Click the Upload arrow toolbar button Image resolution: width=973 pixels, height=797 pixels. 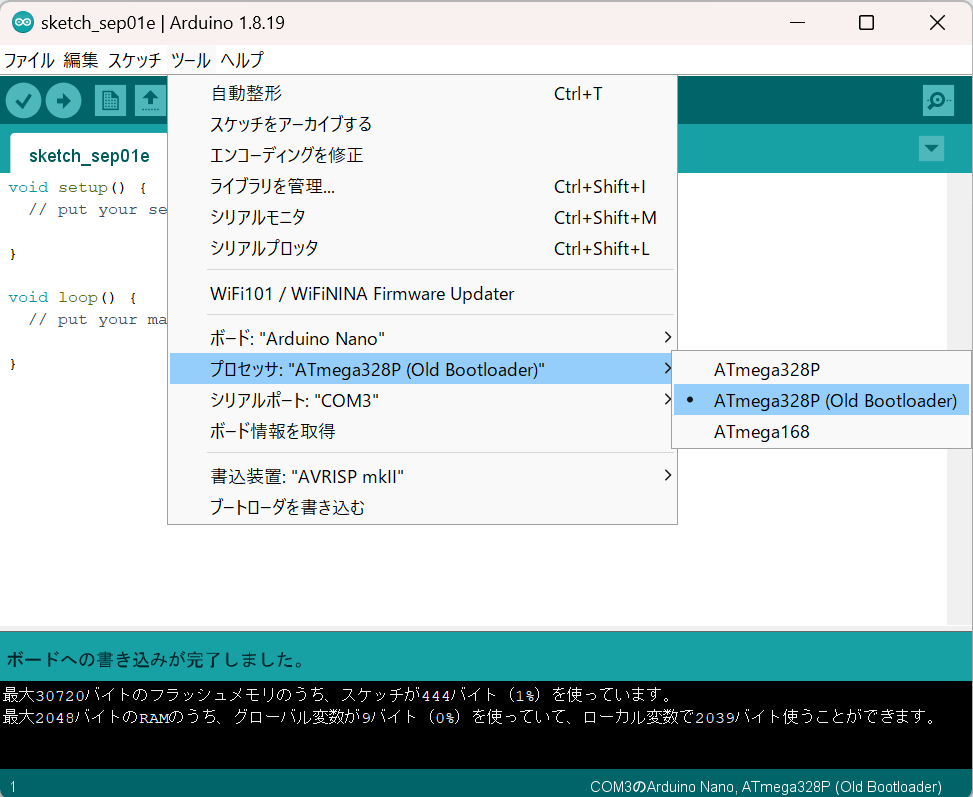[x=63, y=101]
